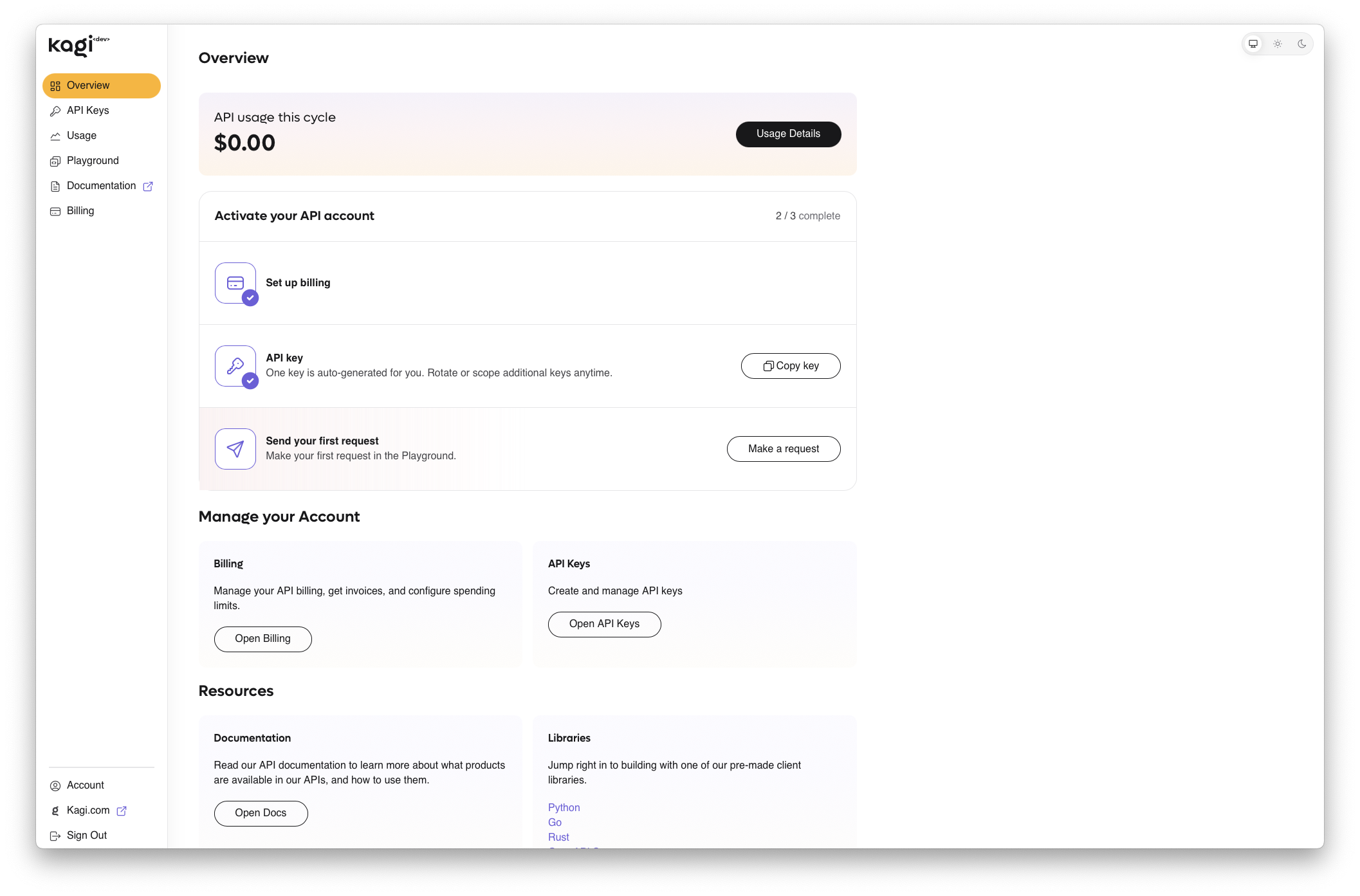
Task: Open Usage Details
Action: click(788, 134)
